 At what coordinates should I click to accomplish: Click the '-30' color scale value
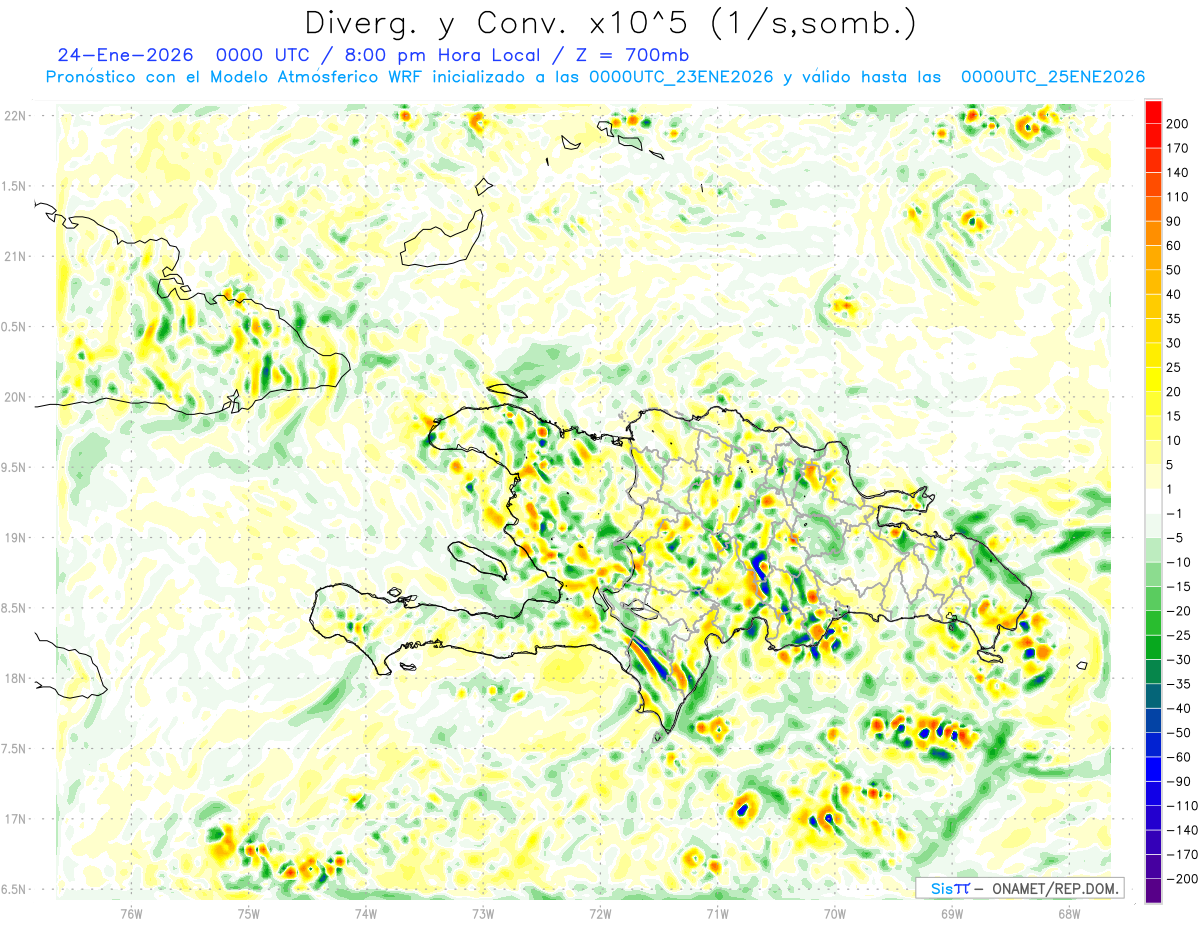pyautogui.click(x=1178, y=660)
